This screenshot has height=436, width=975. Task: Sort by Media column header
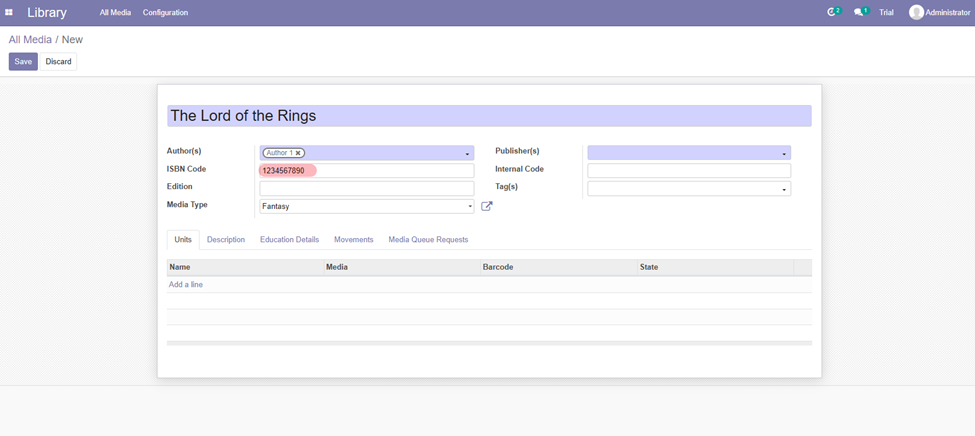402,267
